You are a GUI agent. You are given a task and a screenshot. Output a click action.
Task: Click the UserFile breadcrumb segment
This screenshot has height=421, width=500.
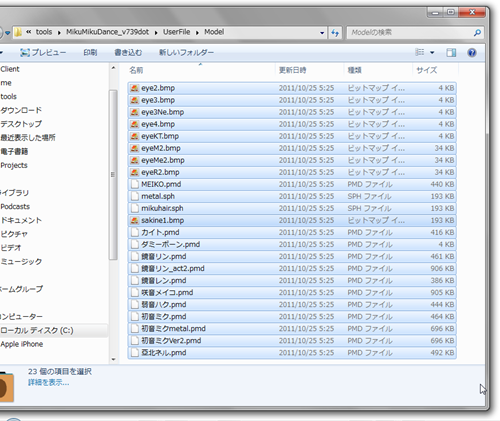point(176,32)
